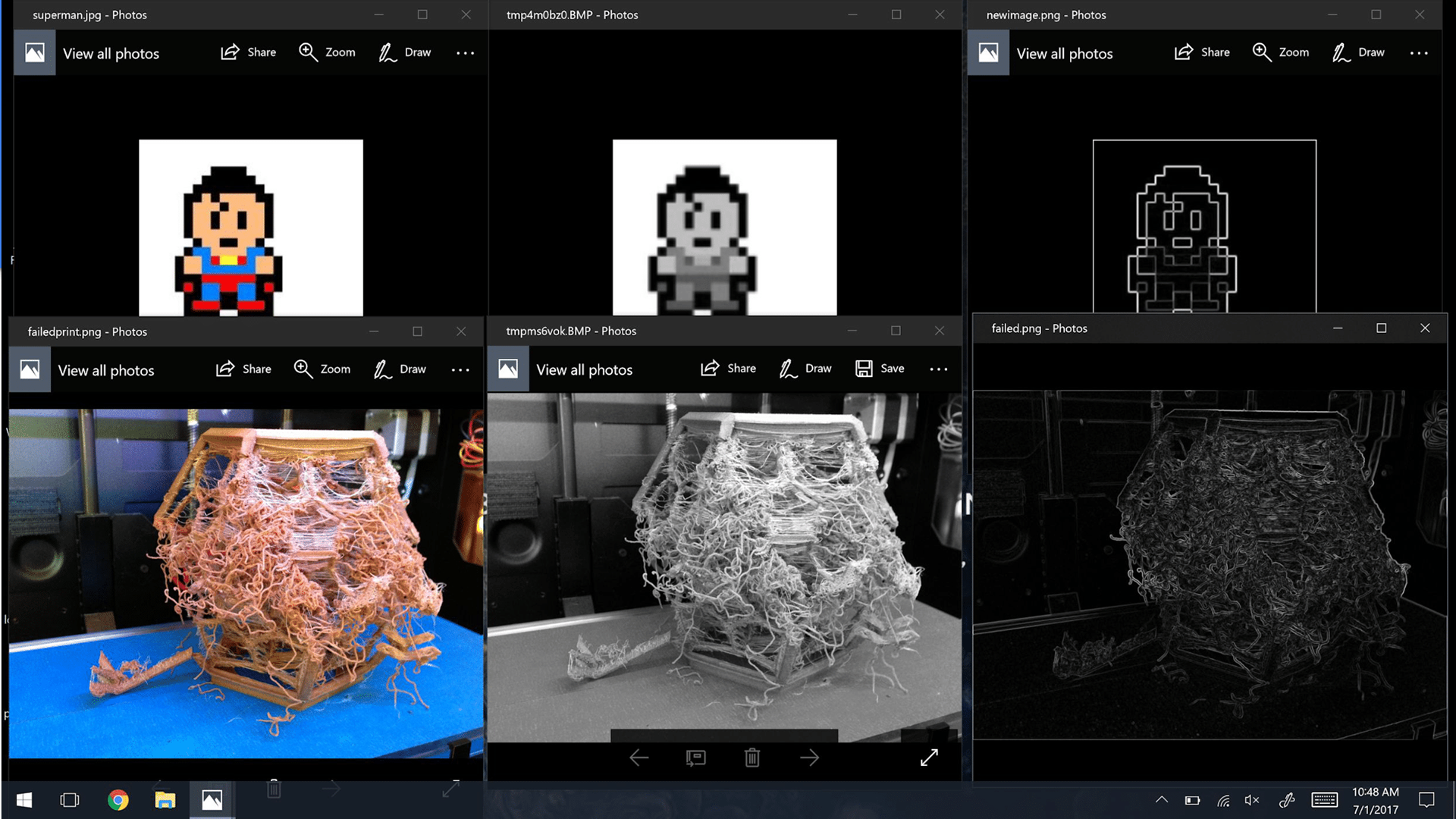
Task: Click the View all photos label in newimage.png window
Action: (x=1065, y=54)
